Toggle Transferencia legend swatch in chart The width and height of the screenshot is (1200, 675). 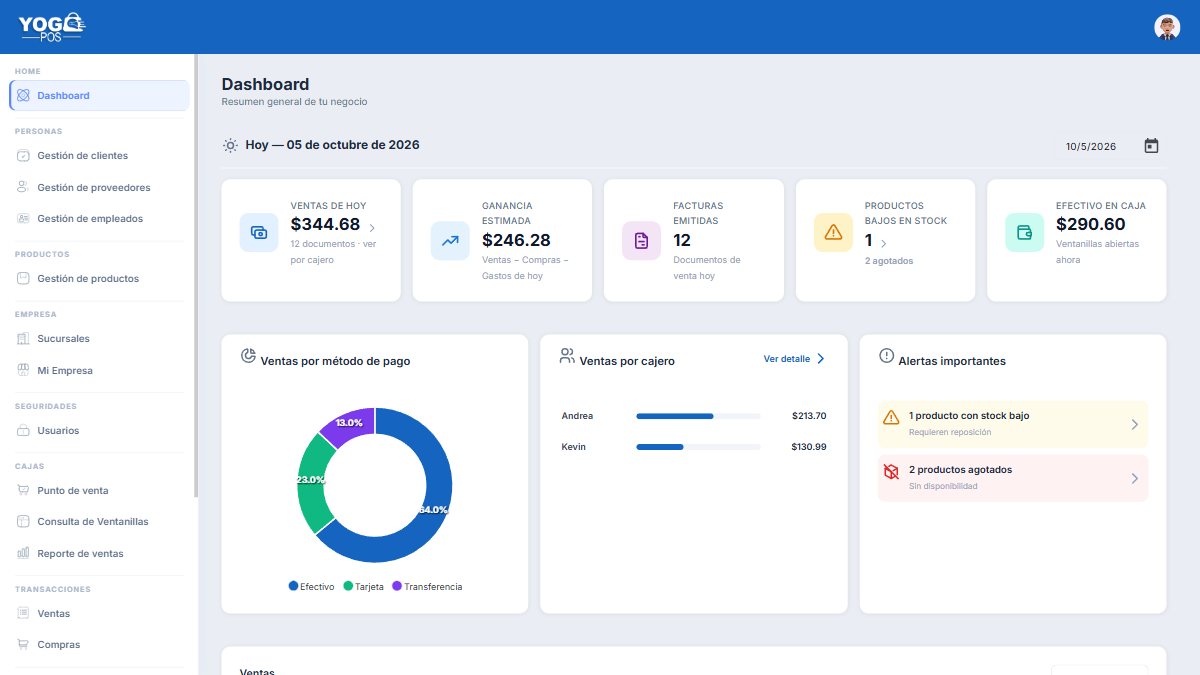[x=397, y=586]
